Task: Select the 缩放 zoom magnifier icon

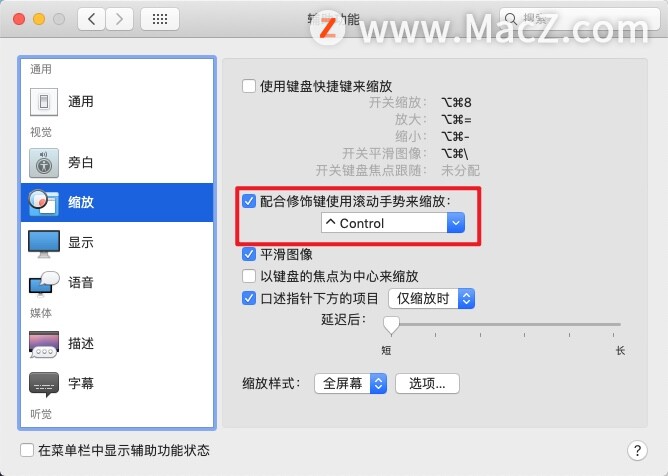Action: point(43,202)
